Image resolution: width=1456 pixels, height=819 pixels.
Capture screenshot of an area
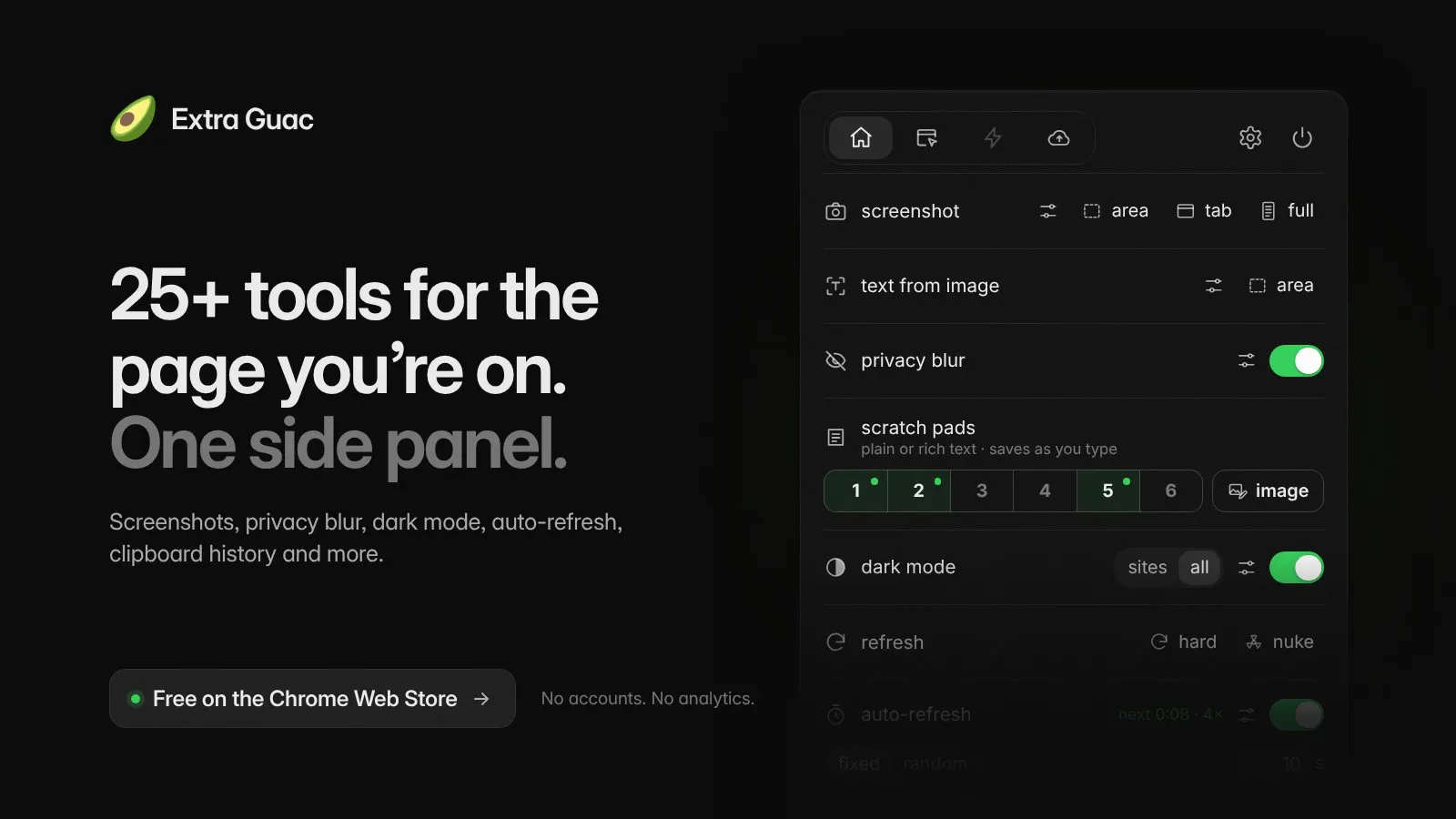point(1116,211)
